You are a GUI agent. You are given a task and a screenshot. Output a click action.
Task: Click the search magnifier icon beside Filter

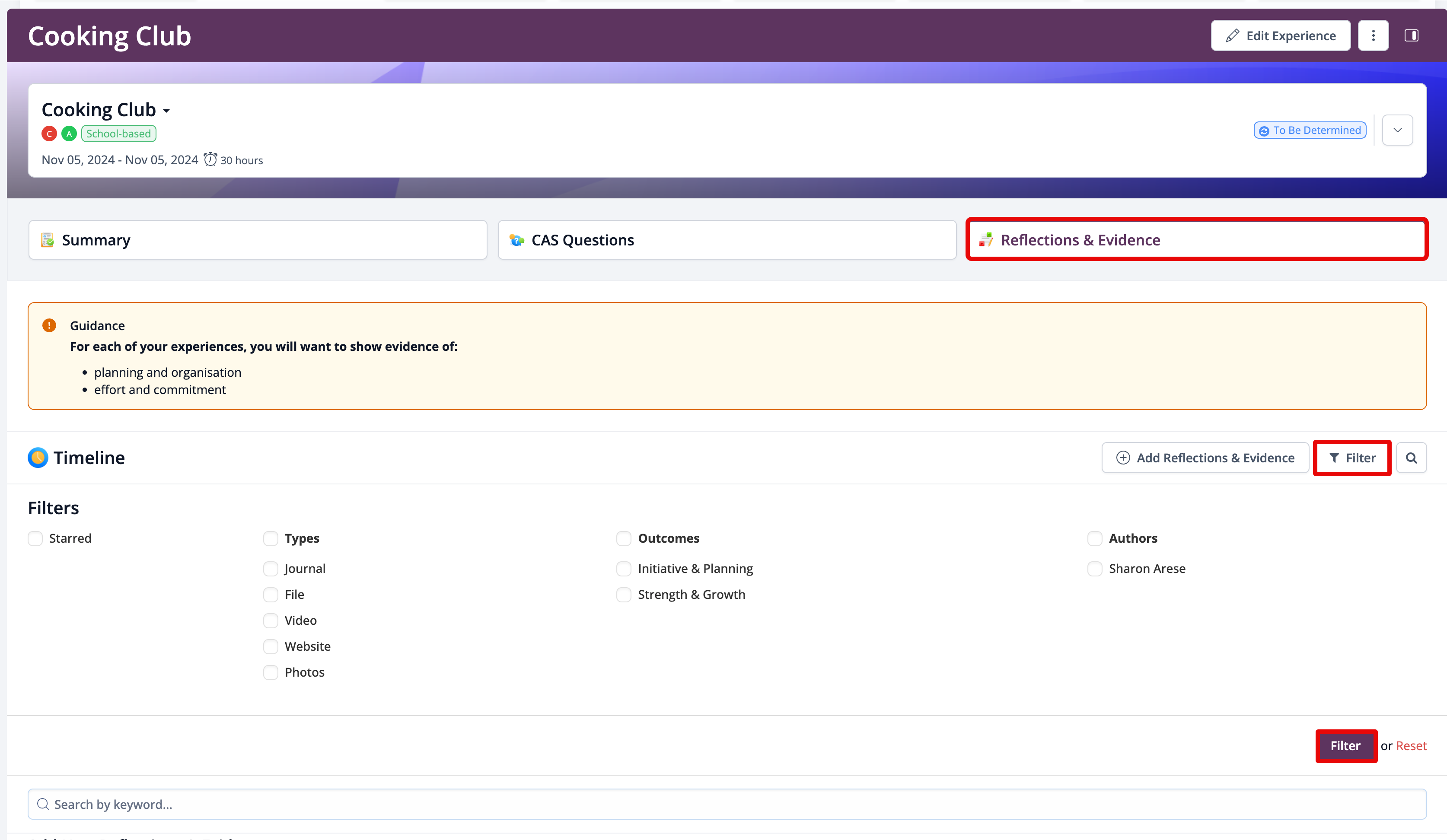pyautogui.click(x=1411, y=458)
